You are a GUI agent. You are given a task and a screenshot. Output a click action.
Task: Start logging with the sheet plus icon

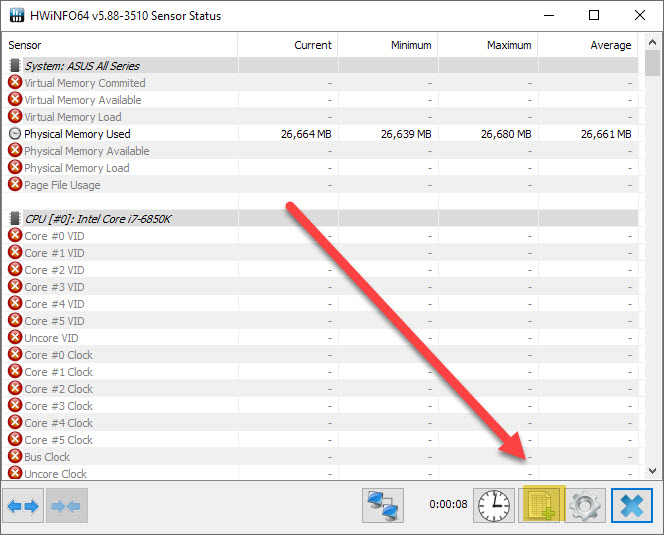(x=542, y=504)
